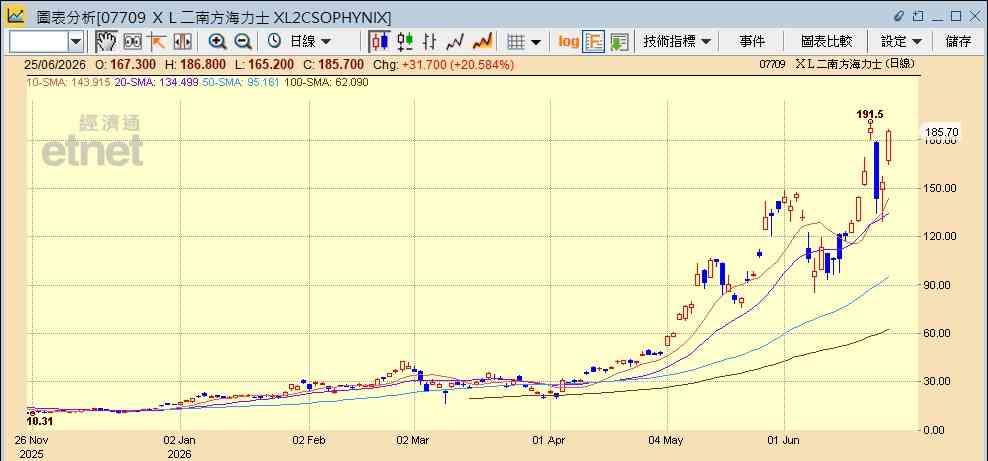The width and height of the screenshot is (988, 461).
Task: Open the 日線 period dropdown
Action: click(x=309, y=42)
